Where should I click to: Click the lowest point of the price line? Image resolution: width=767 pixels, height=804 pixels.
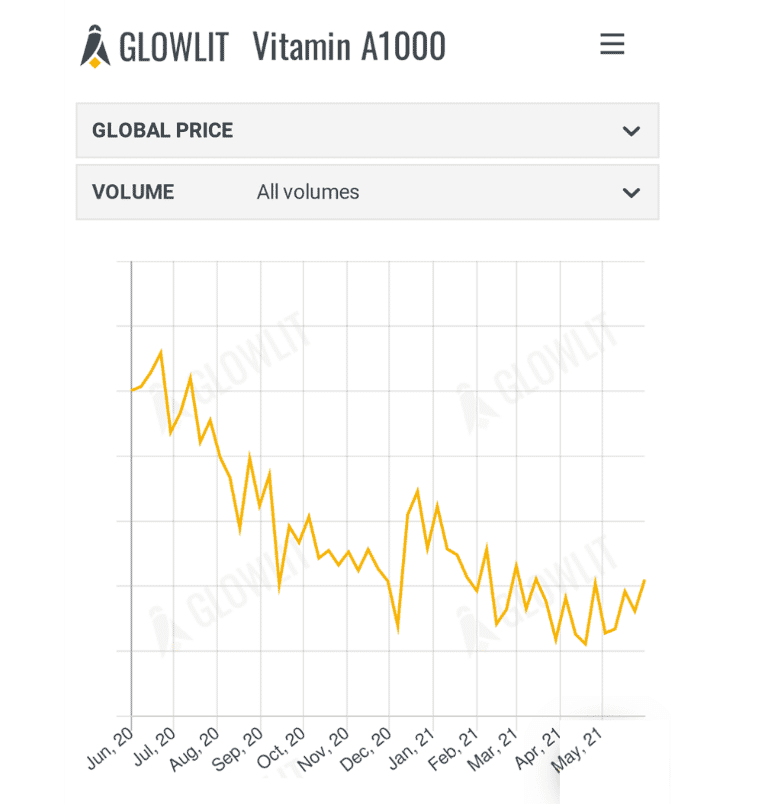coord(585,644)
